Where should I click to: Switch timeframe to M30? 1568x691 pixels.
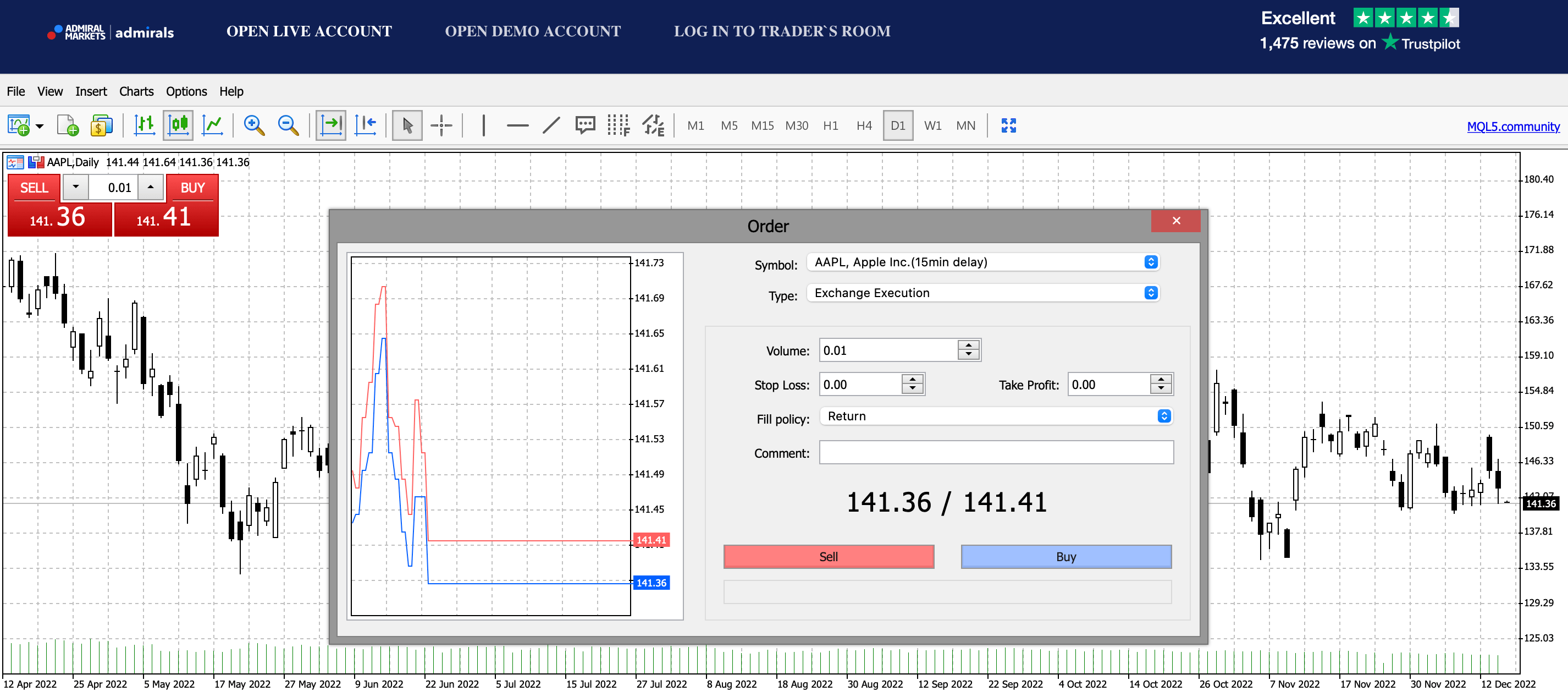pos(796,126)
